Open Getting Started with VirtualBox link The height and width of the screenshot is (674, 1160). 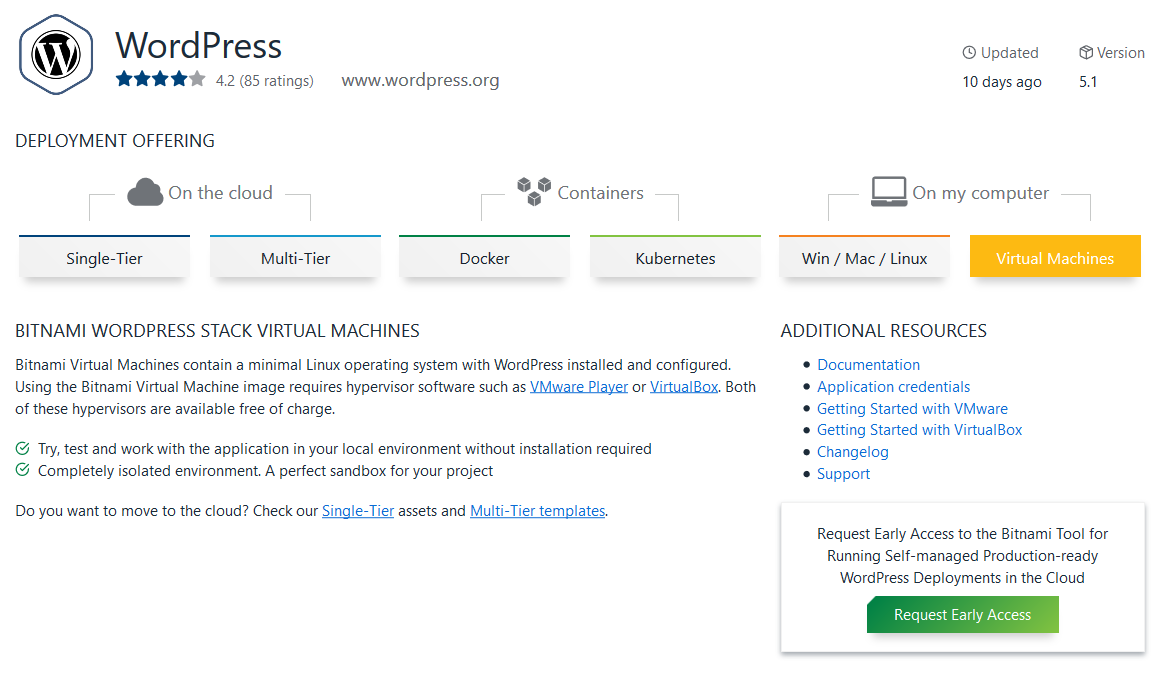[920, 430]
